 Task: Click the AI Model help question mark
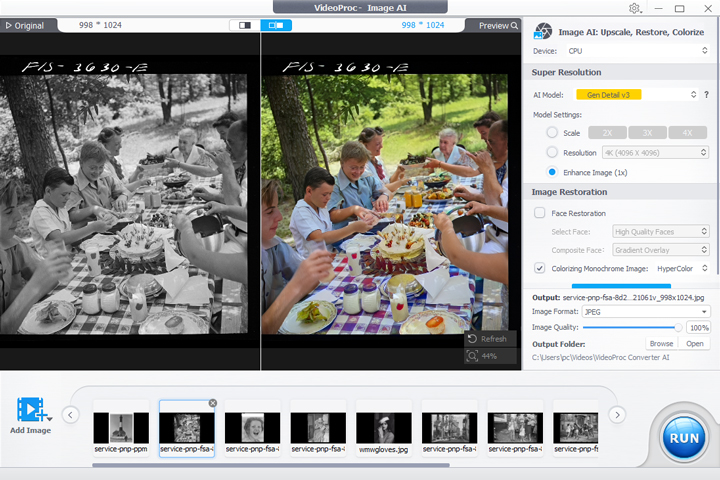[706, 95]
